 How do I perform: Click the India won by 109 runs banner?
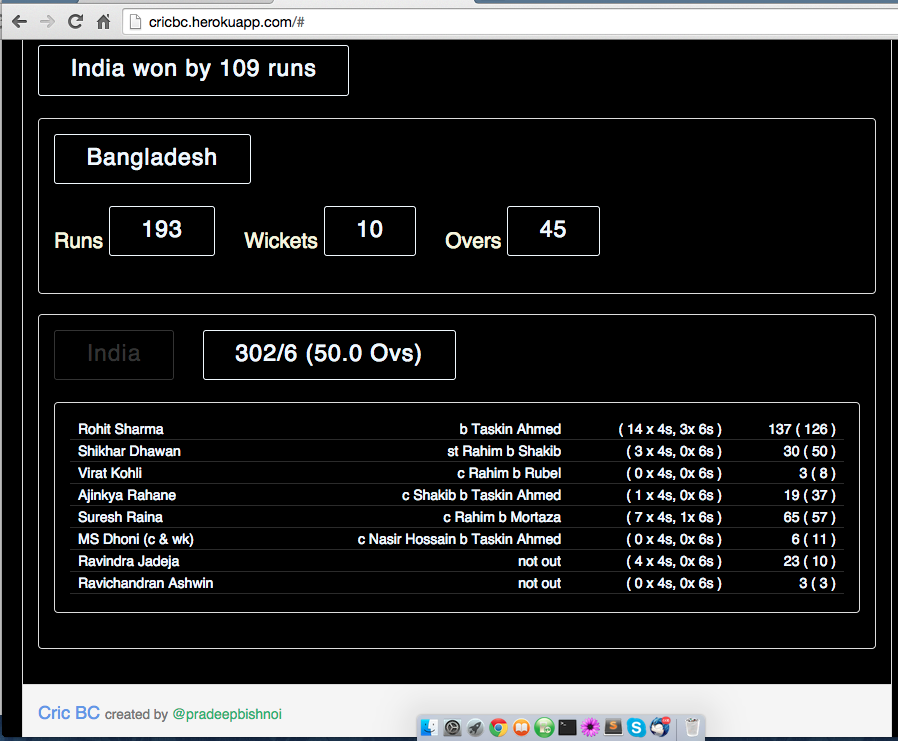point(194,70)
